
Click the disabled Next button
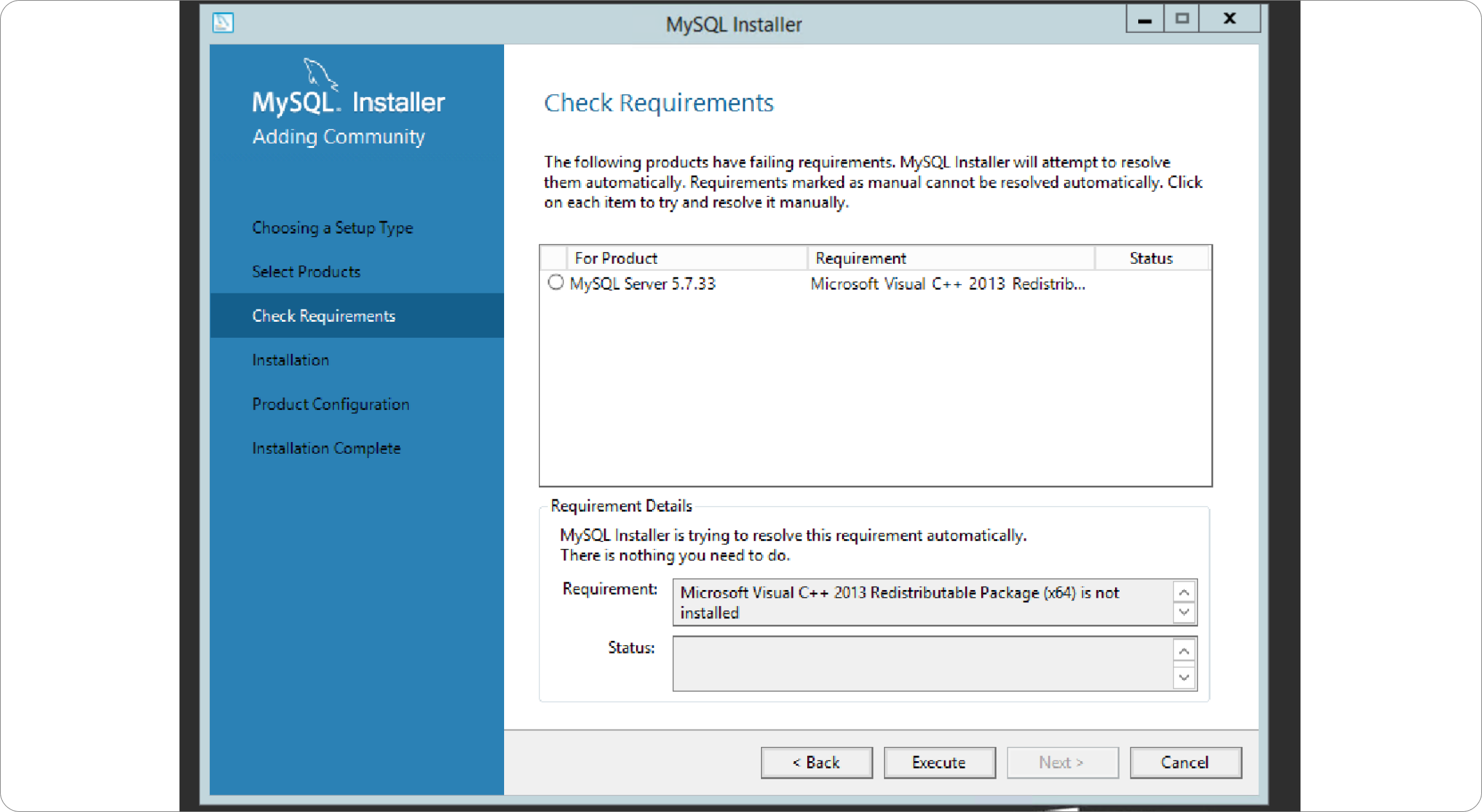(x=1062, y=762)
